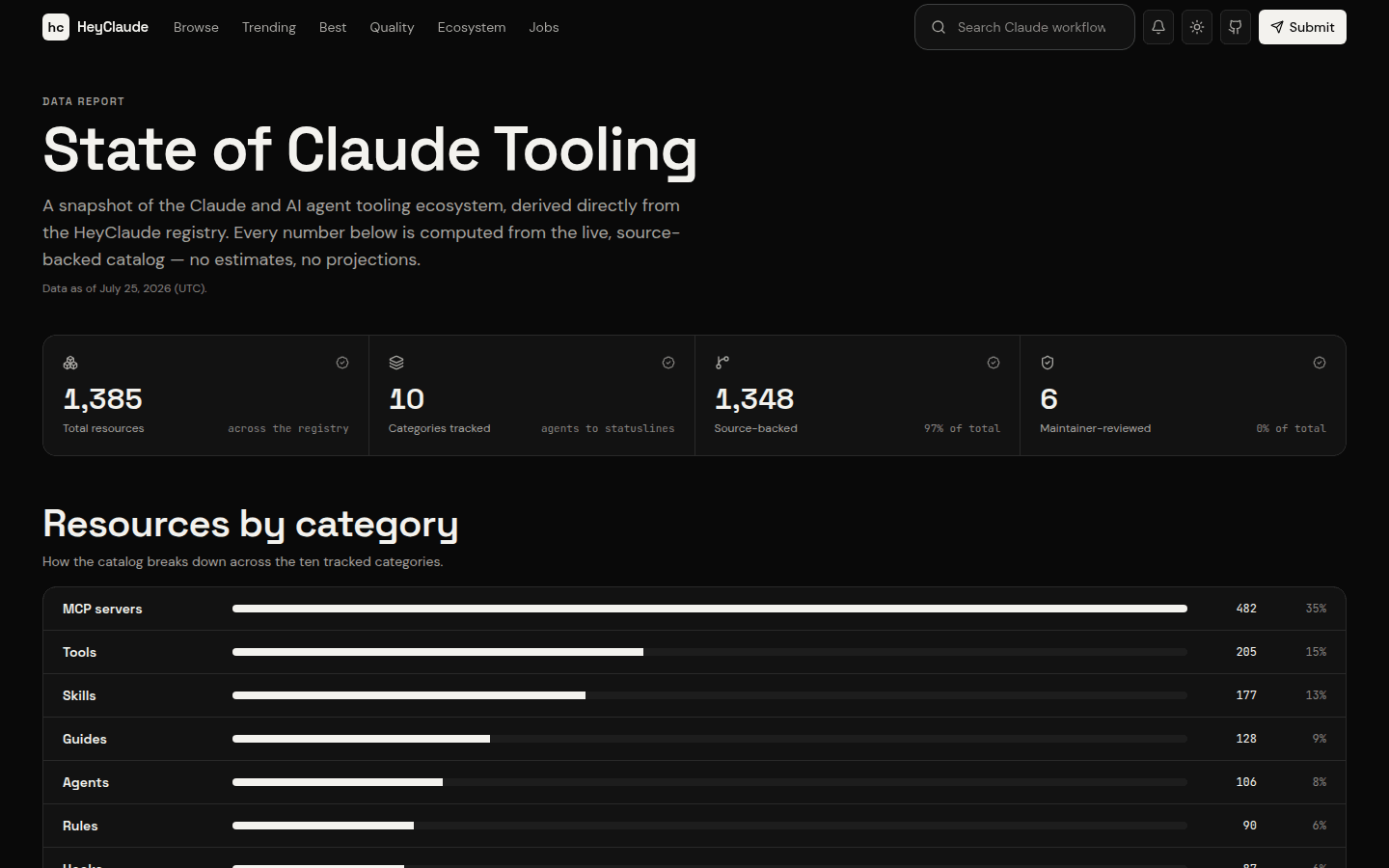Open the GitHub icon button
The width and height of the screenshot is (1389, 868).
click(x=1236, y=27)
